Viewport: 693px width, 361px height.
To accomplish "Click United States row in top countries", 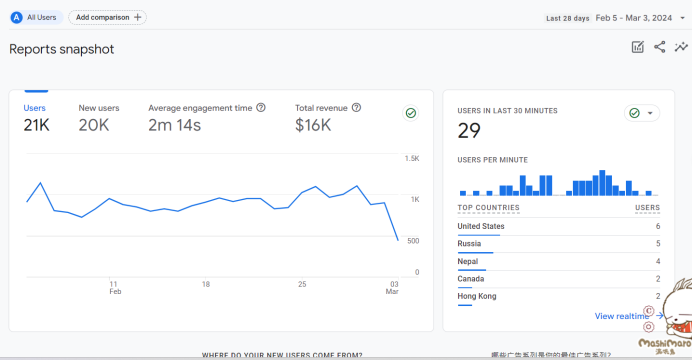I will point(559,226).
